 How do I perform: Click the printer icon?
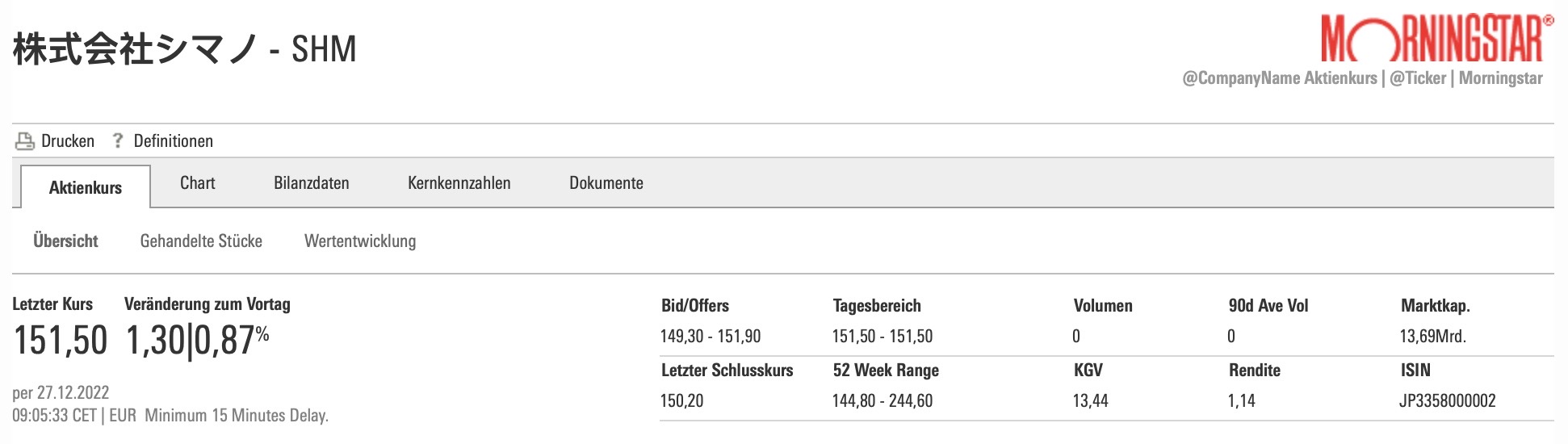(24, 141)
